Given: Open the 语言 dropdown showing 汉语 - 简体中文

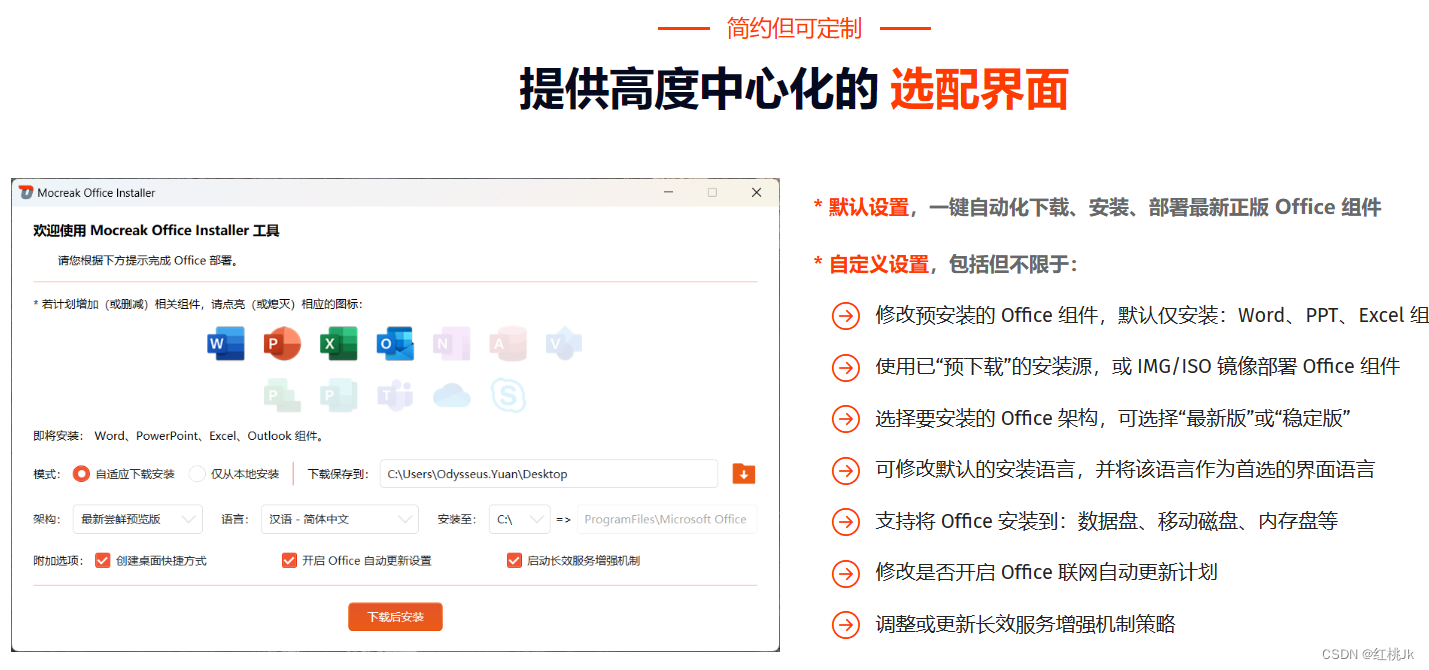Looking at the screenshot, I should (339, 519).
